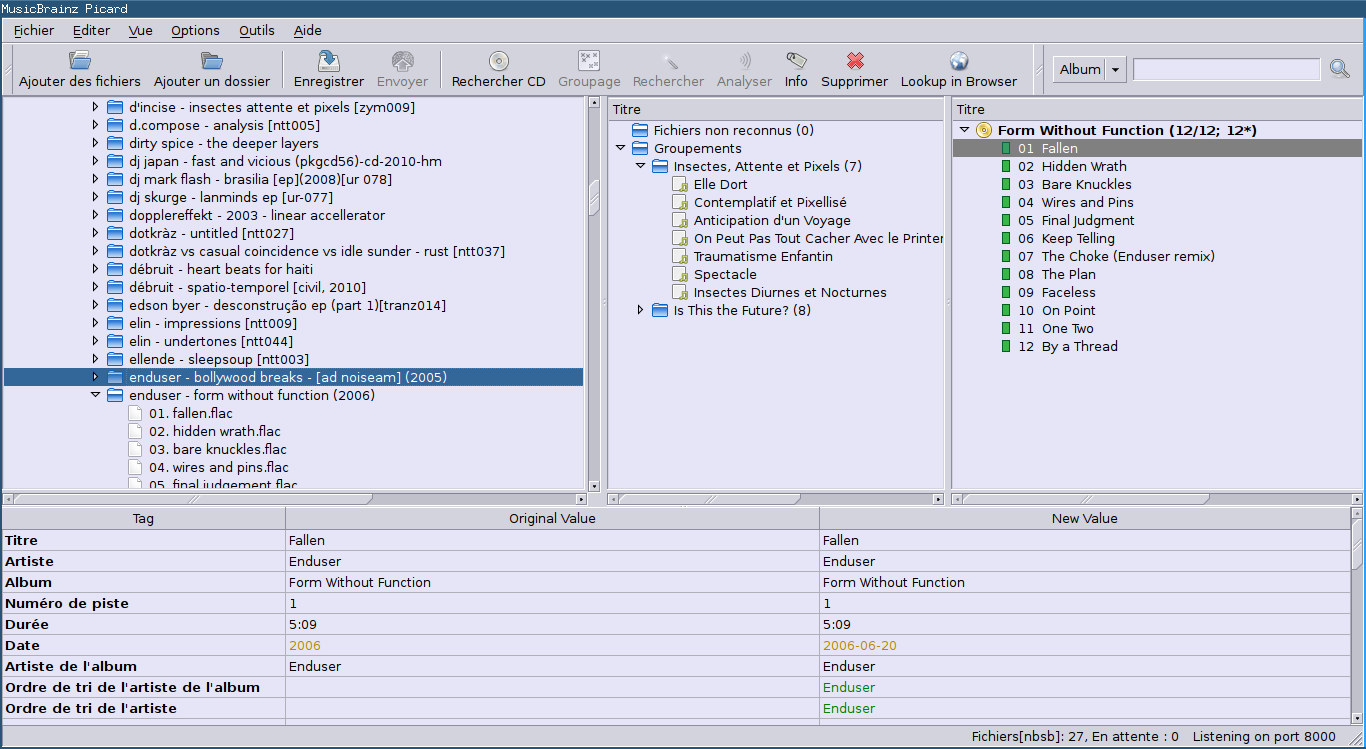Screen dimensions: 1366x749
Task: Click the horizontal scrollbar under the cluster pane
Action: (776, 498)
